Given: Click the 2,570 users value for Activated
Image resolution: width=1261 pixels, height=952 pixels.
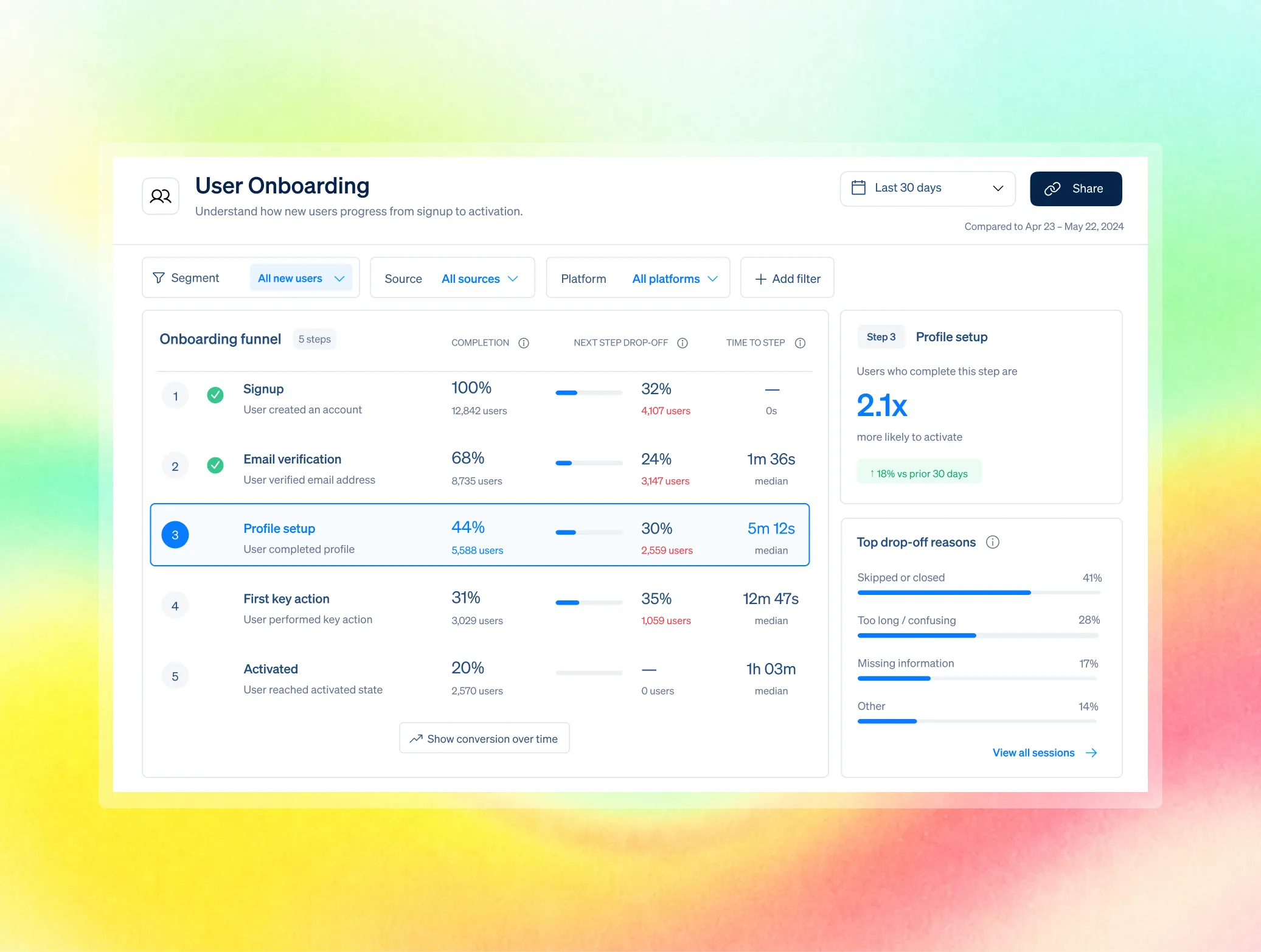Looking at the screenshot, I should tap(478, 691).
